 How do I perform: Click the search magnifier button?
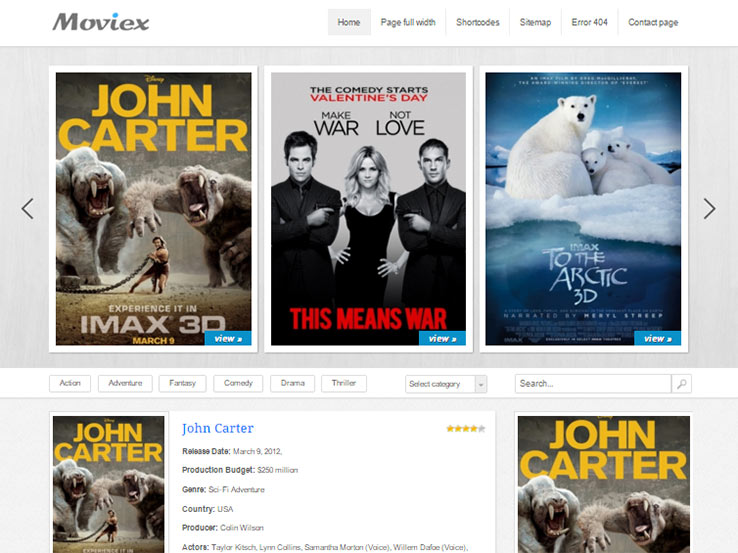click(681, 384)
